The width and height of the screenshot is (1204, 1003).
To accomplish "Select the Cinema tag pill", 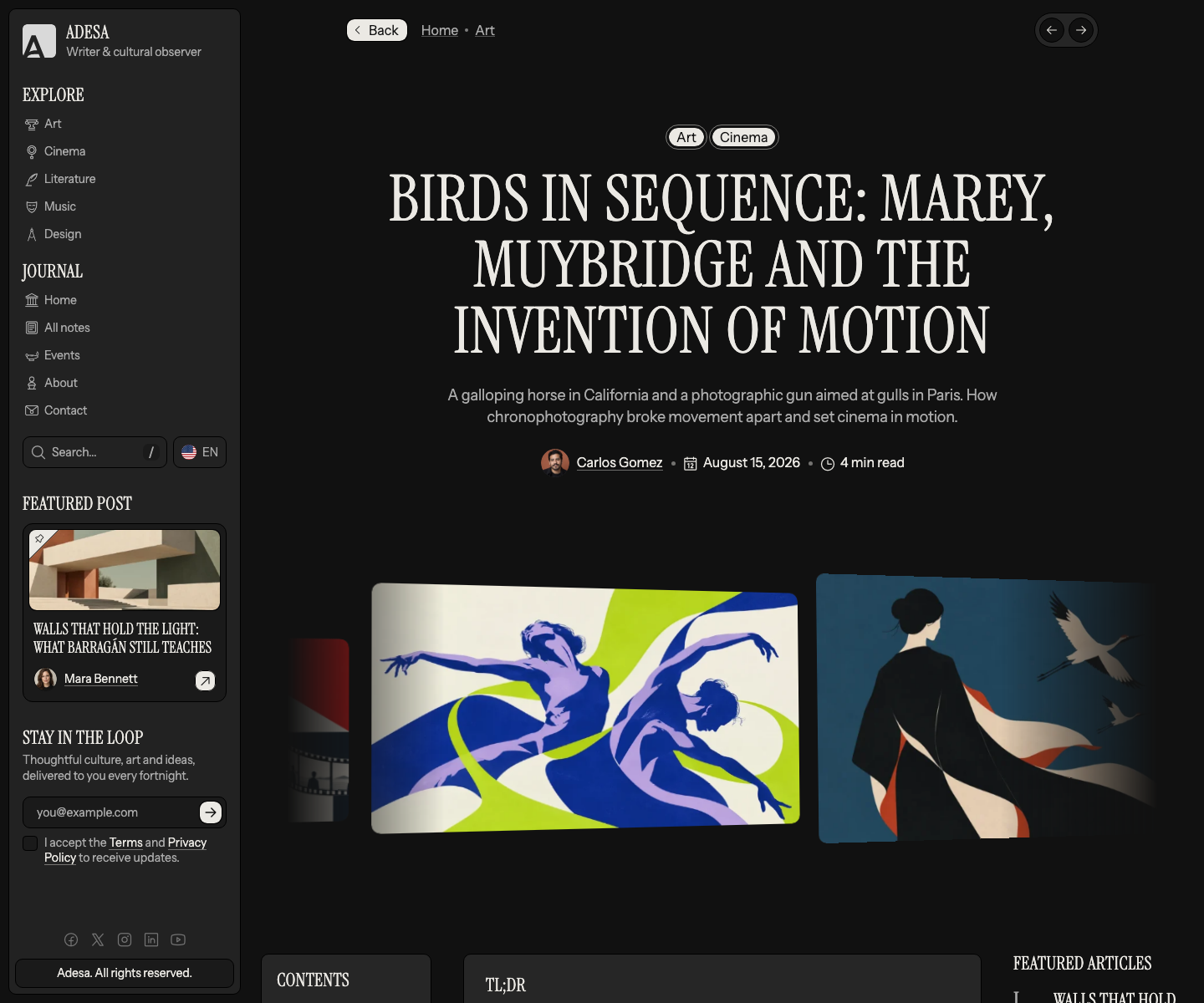I will 744,137.
